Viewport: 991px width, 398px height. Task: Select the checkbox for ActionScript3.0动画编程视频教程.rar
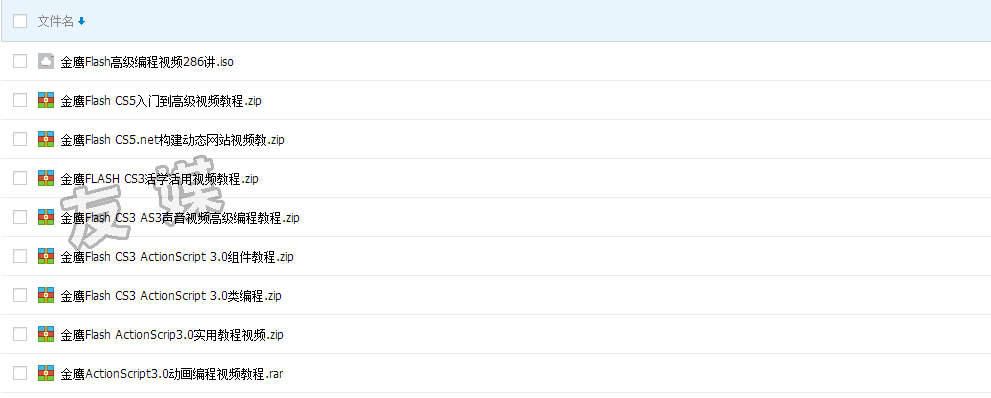pos(20,373)
